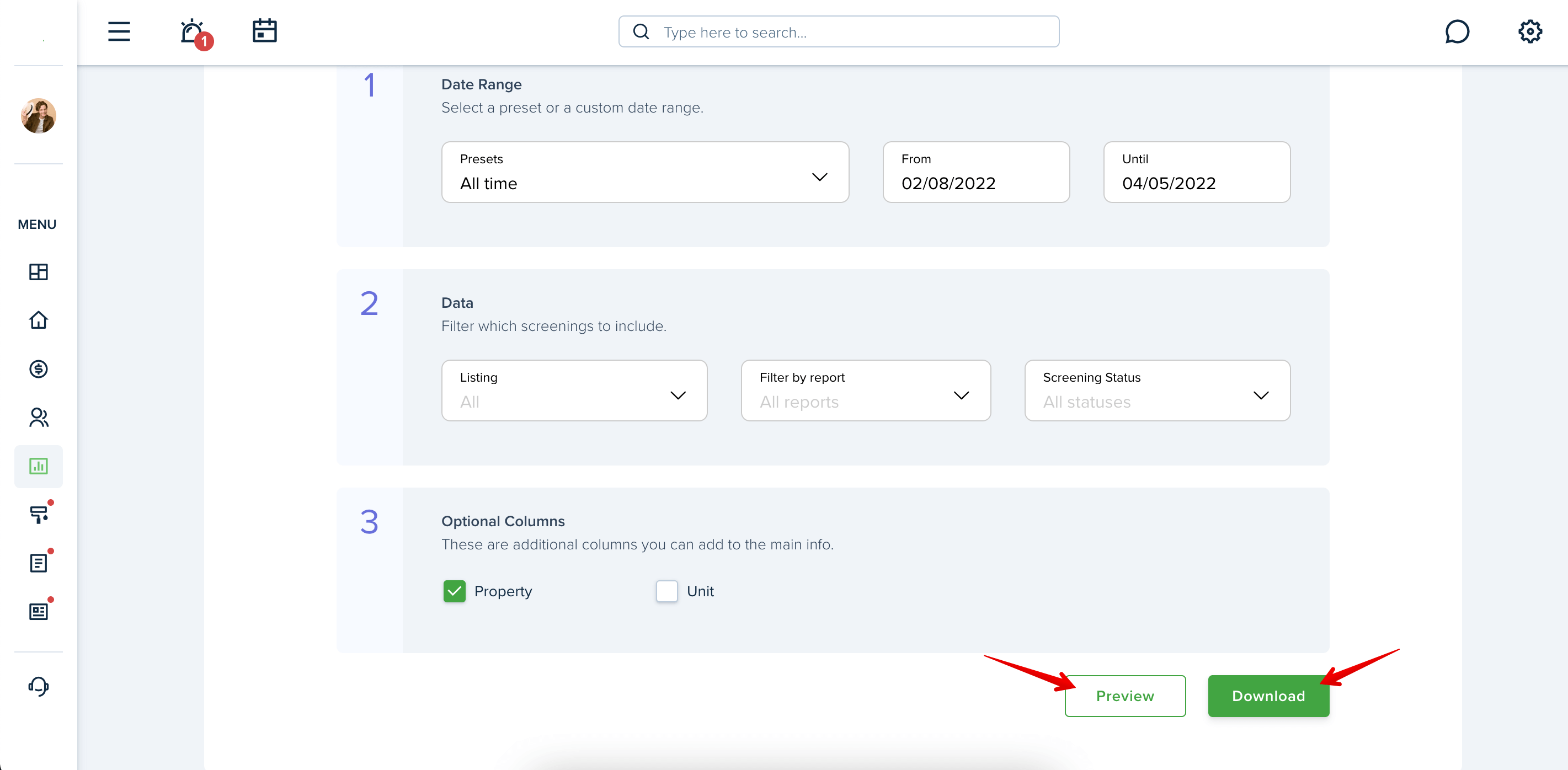Check the Unit checkbox
Screen dimensions: 1568x770
click(666, 591)
